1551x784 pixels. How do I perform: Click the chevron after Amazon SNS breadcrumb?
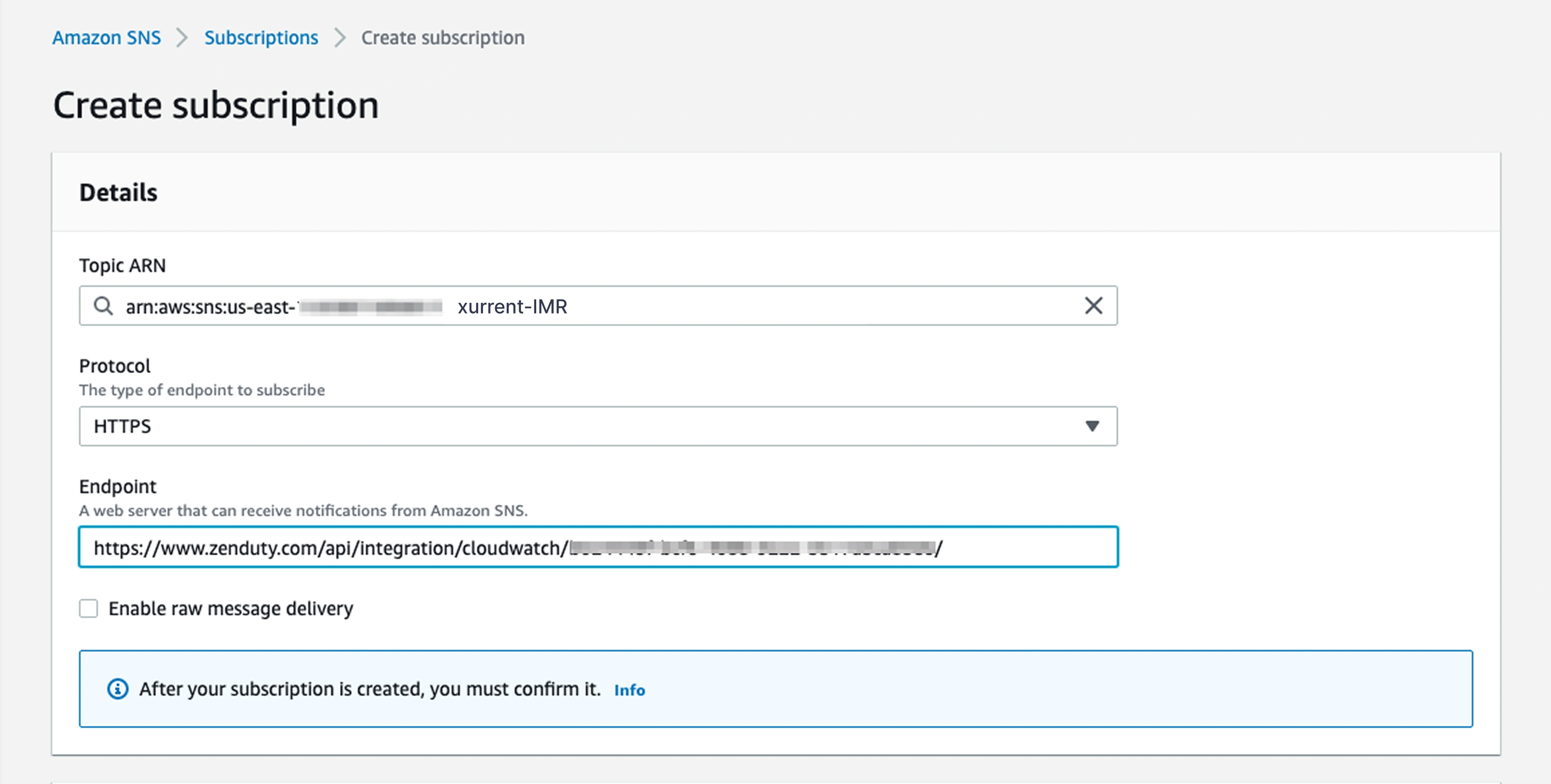click(182, 38)
